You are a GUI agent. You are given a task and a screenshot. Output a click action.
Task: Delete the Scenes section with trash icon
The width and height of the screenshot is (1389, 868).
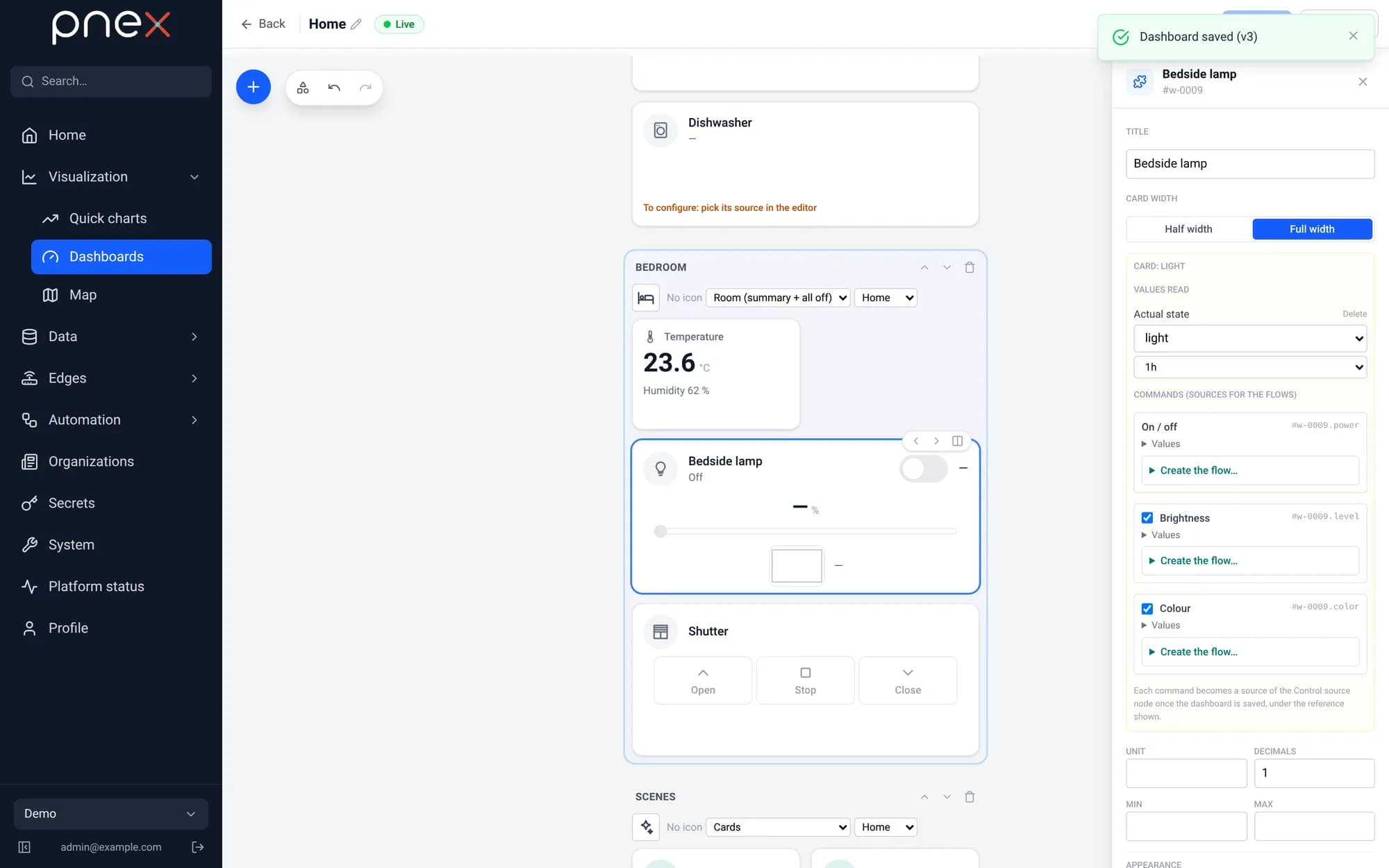[970, 796]
